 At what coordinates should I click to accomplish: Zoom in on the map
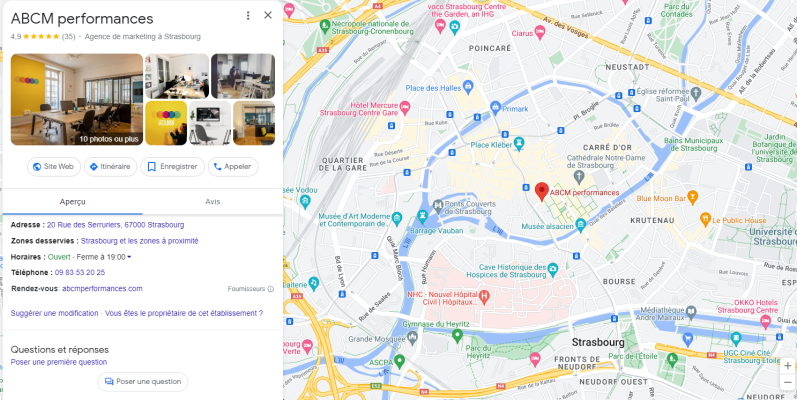788,366
